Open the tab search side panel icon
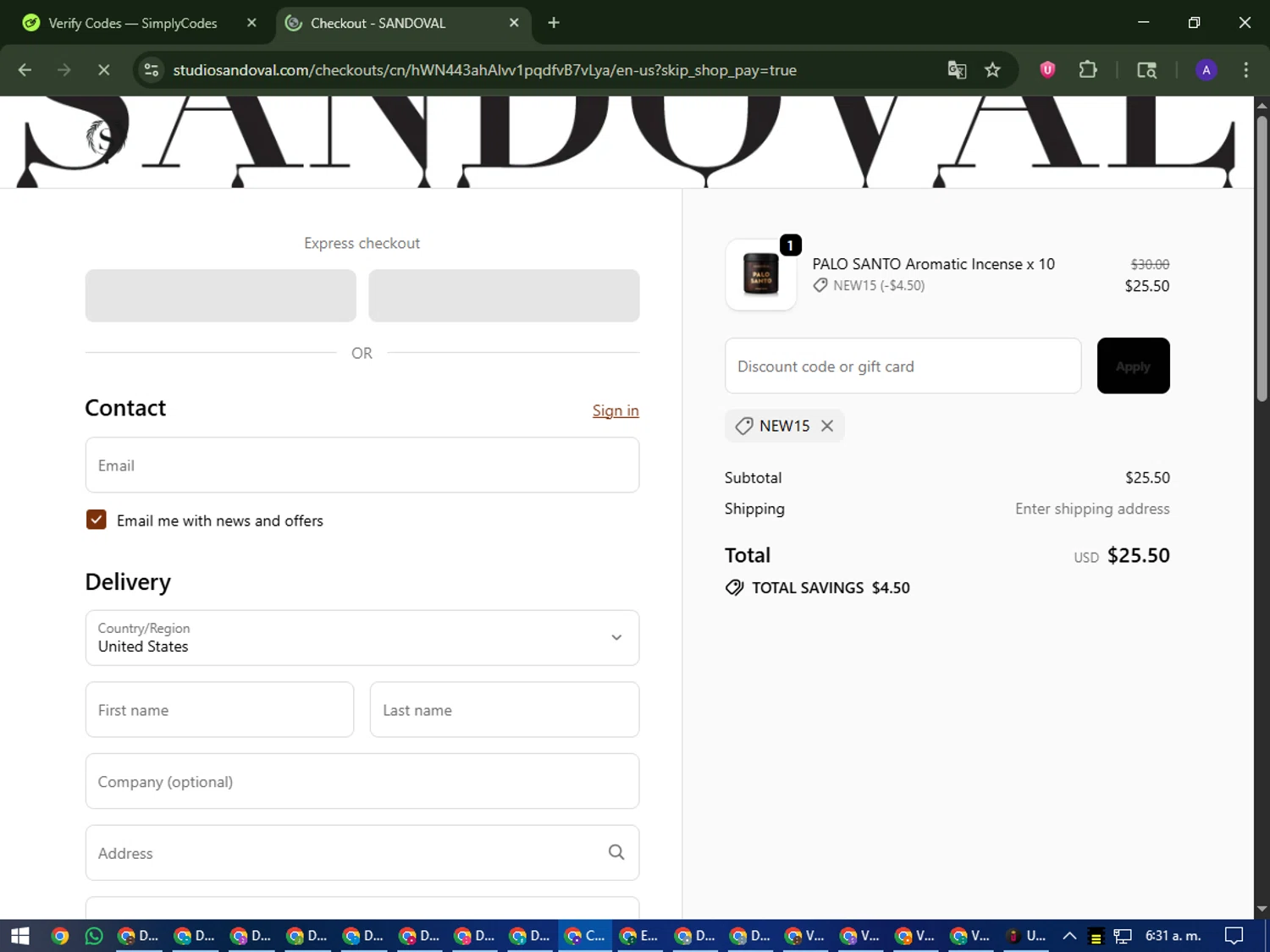This screenshot has height=952, width=1270. pyautogui.click(x=1146, y=70)
